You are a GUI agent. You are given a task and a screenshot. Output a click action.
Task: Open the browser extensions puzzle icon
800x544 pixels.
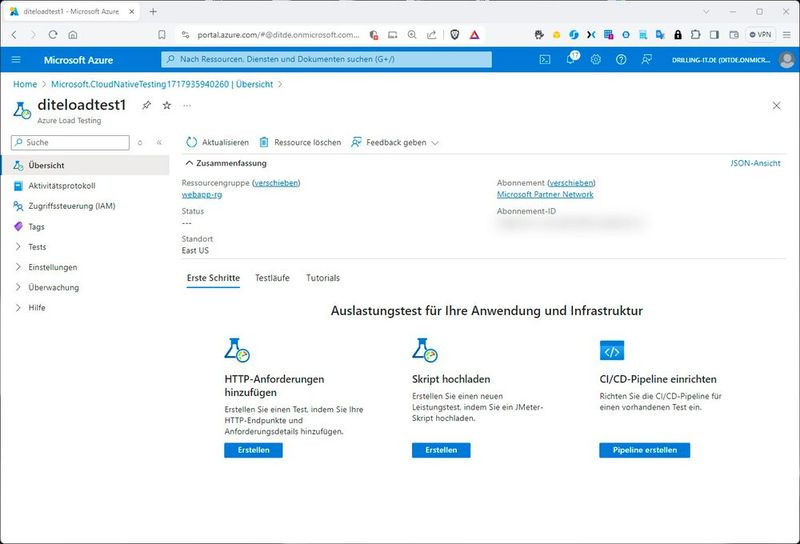[x=695, y=35]
